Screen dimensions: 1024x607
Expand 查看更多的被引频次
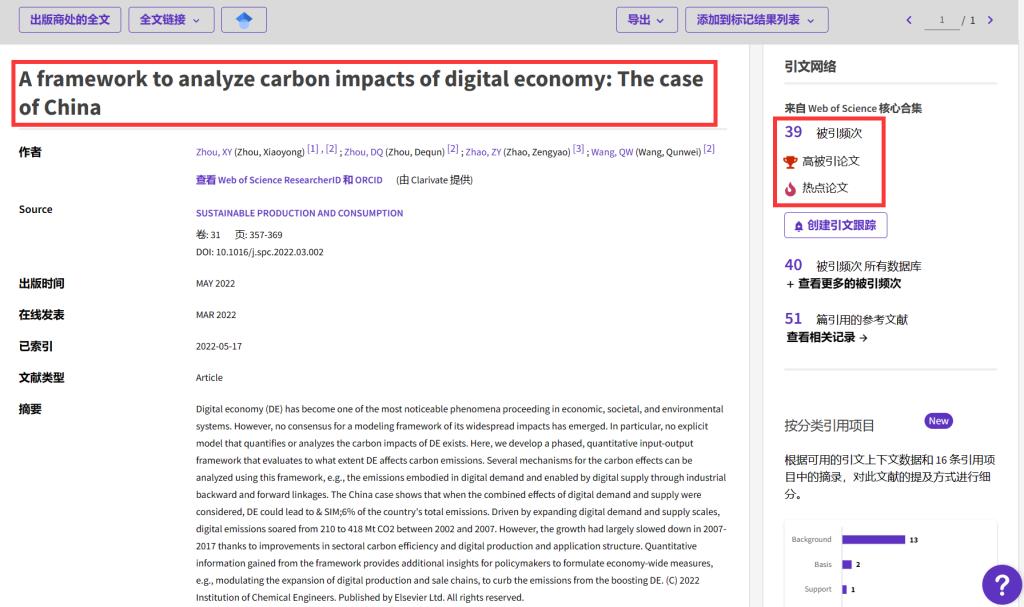click(x=843, y=283)
